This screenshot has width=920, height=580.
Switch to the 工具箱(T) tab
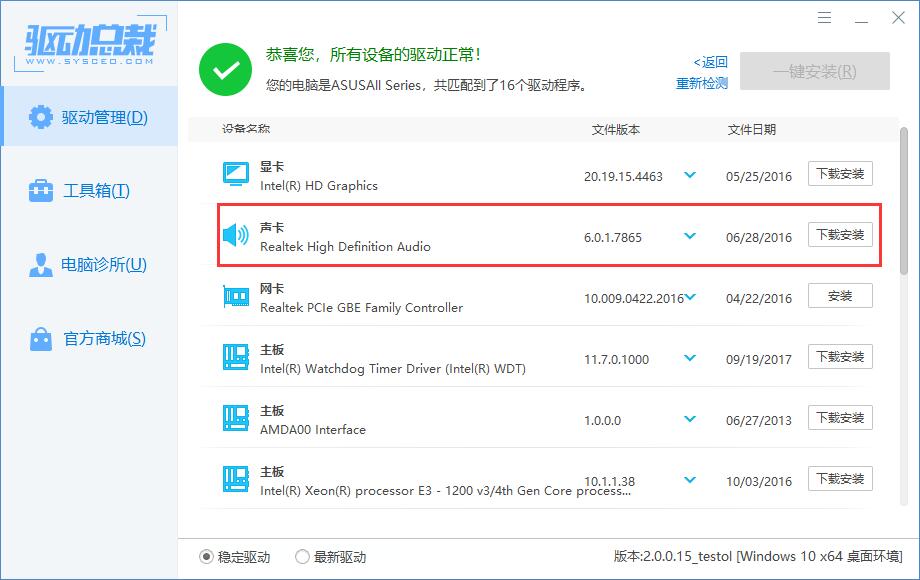pos(89,191)
